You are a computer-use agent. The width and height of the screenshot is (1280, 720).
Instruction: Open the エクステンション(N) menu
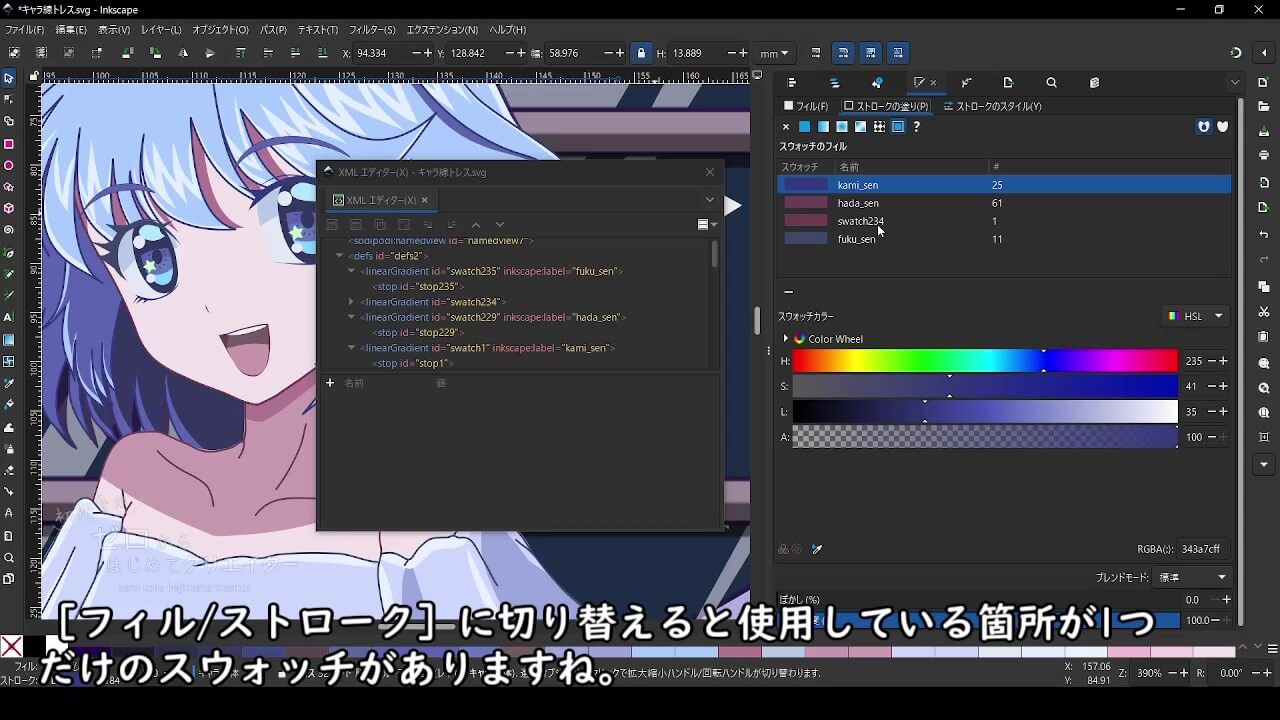click(x=442, y=30)
